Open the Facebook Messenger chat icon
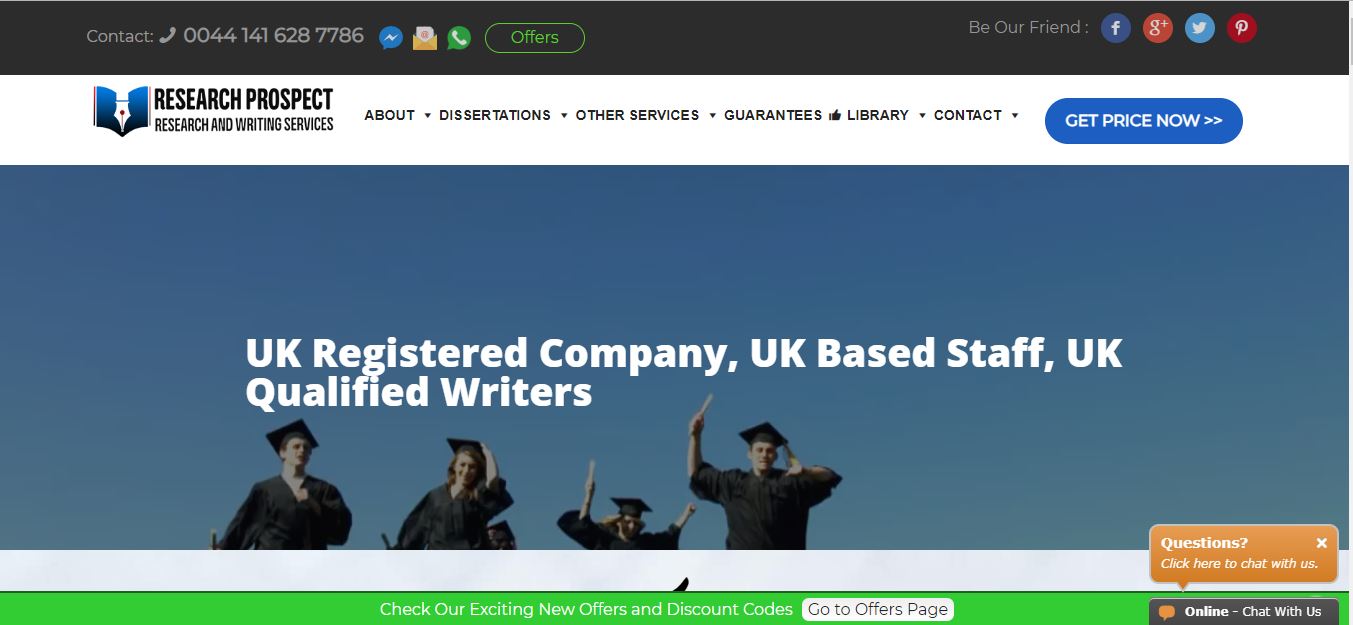This screenshot has height=625, width=1353. (x=391, y=38)
